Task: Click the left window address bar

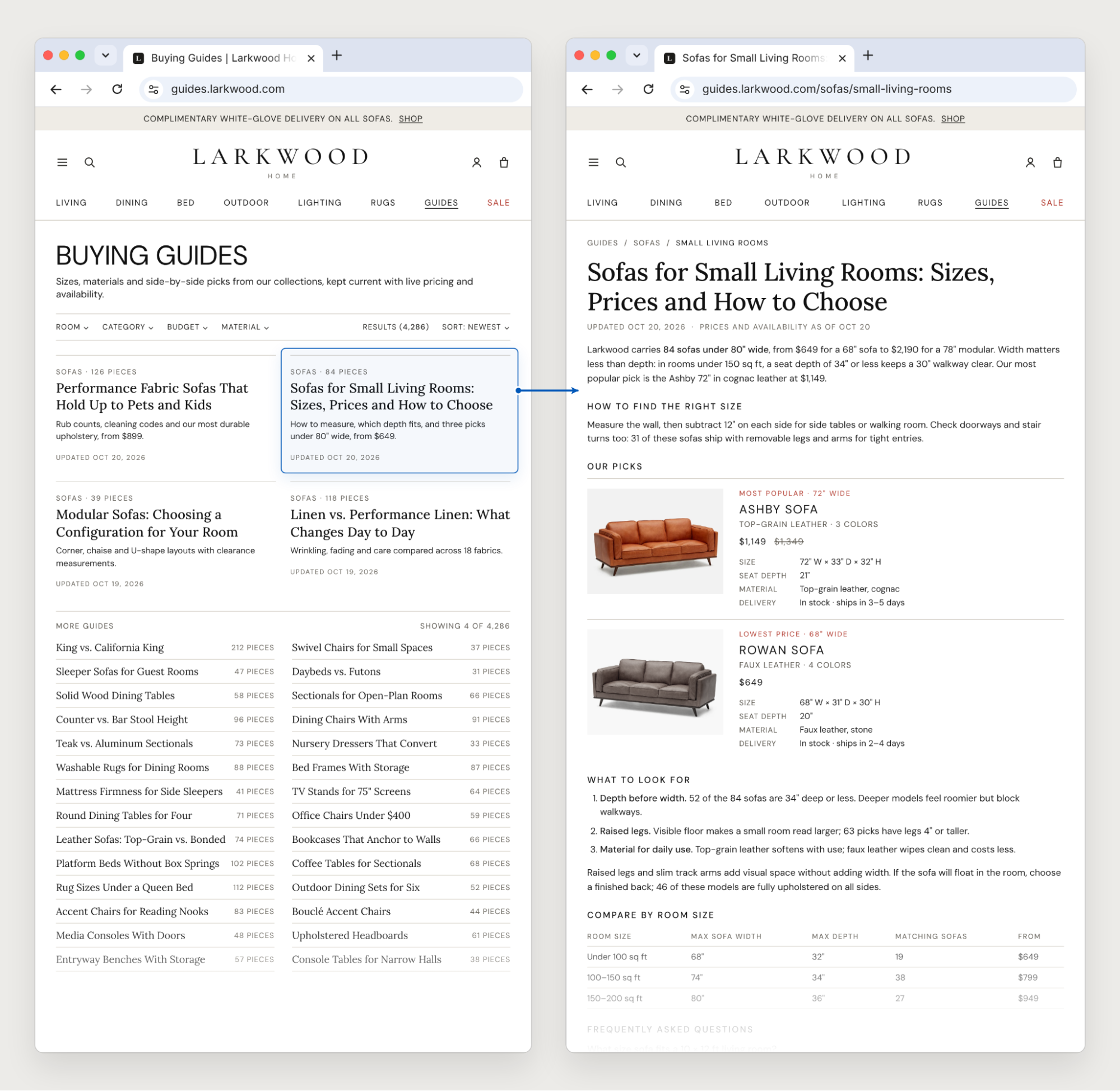Action: [x=332, y=90]
